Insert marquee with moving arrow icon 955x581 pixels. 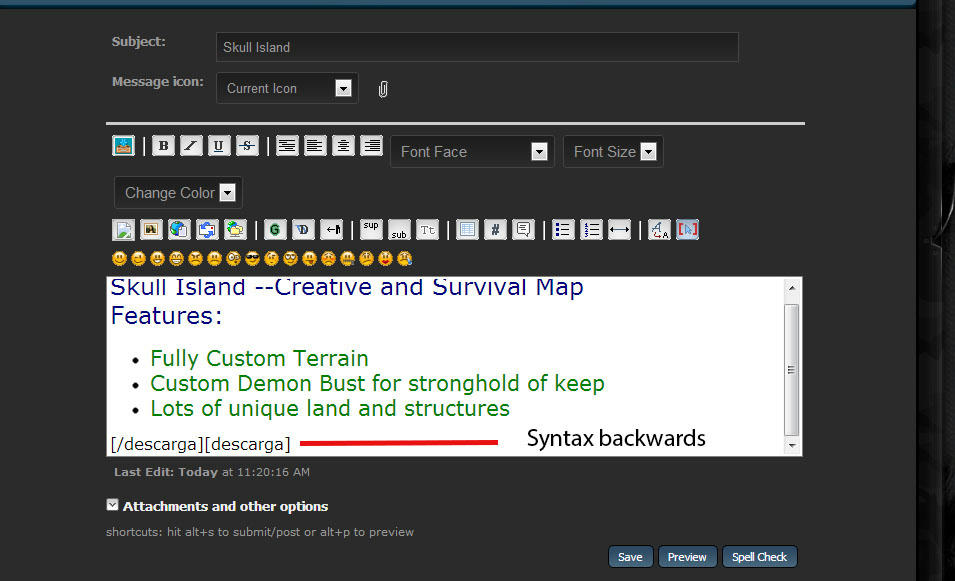click(331, 230)
